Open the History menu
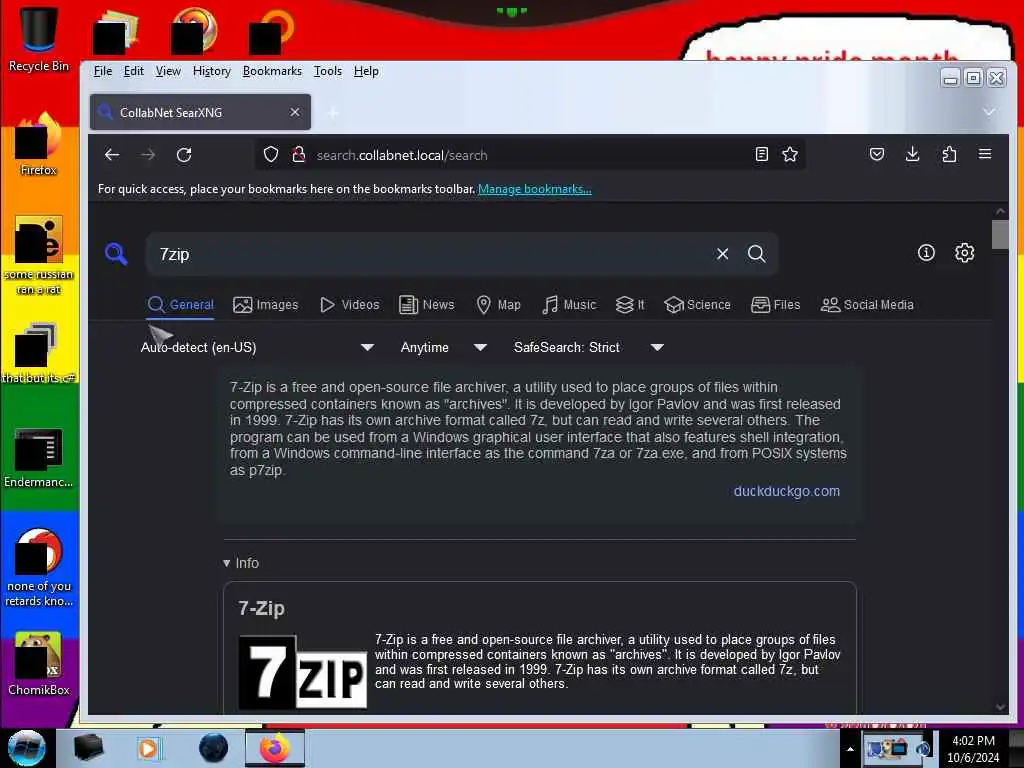Image resolution: width=1024 pixels, height=768 pixels. point(212,71)
